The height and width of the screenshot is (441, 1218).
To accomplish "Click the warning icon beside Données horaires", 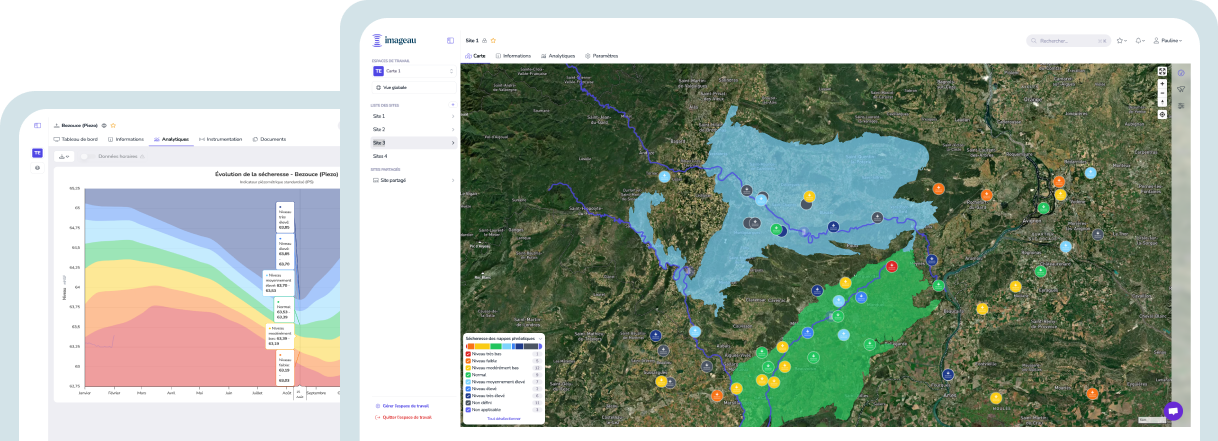I will point(142,156).
